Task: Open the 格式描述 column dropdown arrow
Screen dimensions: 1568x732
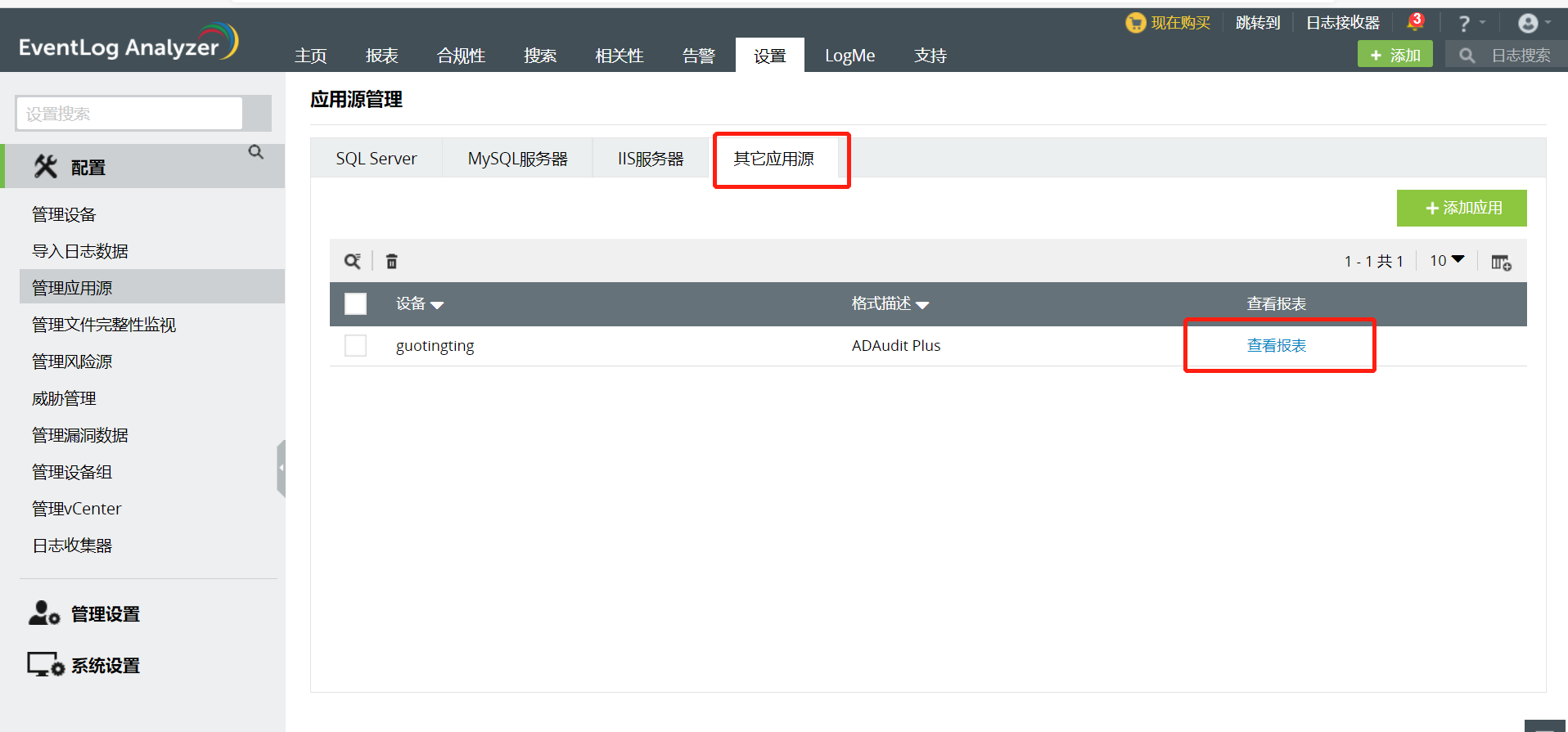Action: 922,305
